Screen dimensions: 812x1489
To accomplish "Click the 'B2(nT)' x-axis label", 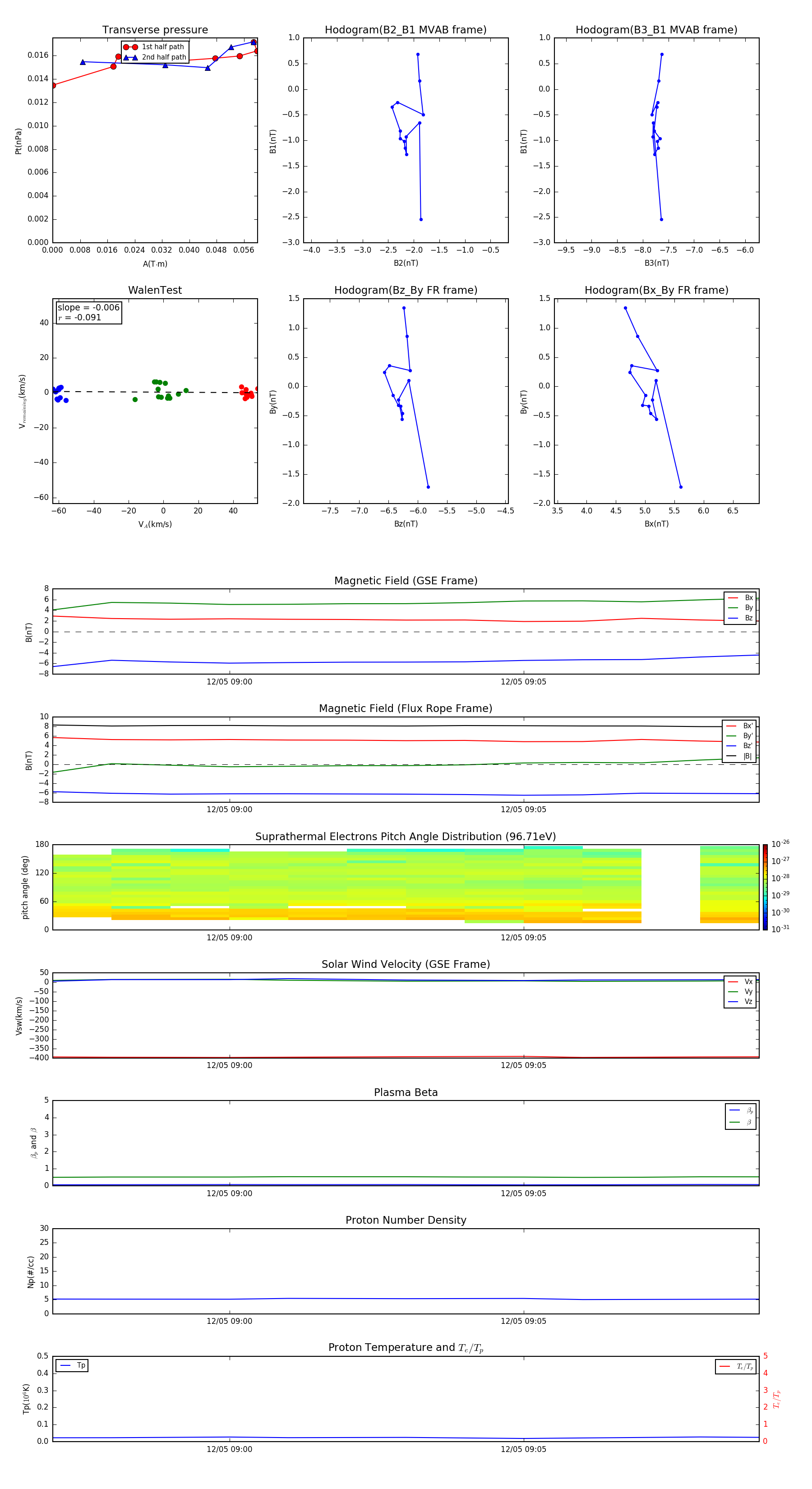I will [406, 263].
